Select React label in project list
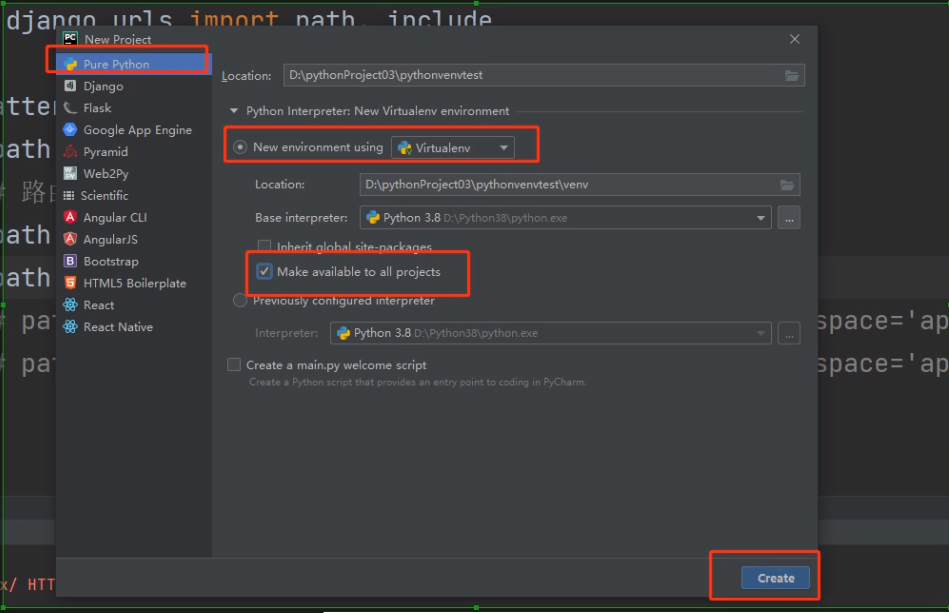 tap(99, 304)
